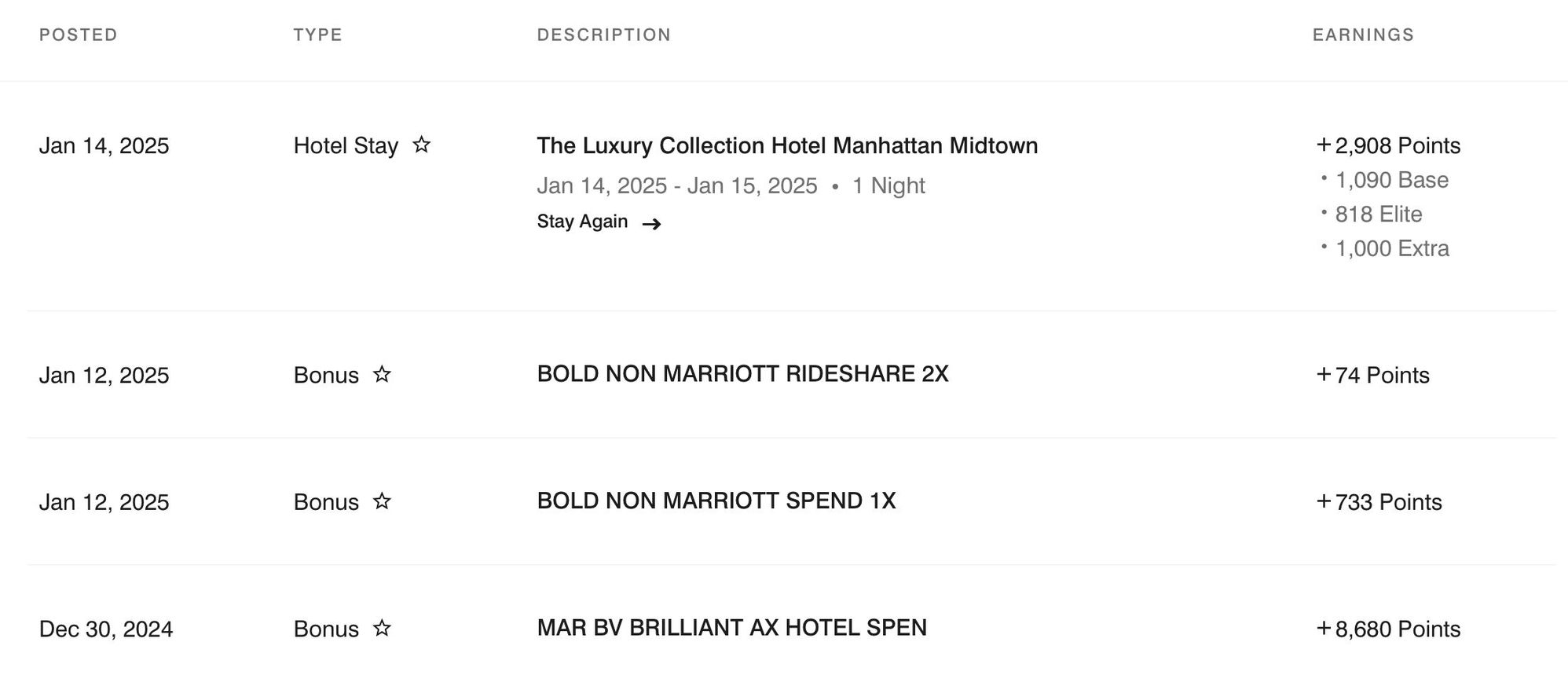Click the Stay Again arrow icon
The height and width of the screenshot is (686, 1568).
pos(651,224)
